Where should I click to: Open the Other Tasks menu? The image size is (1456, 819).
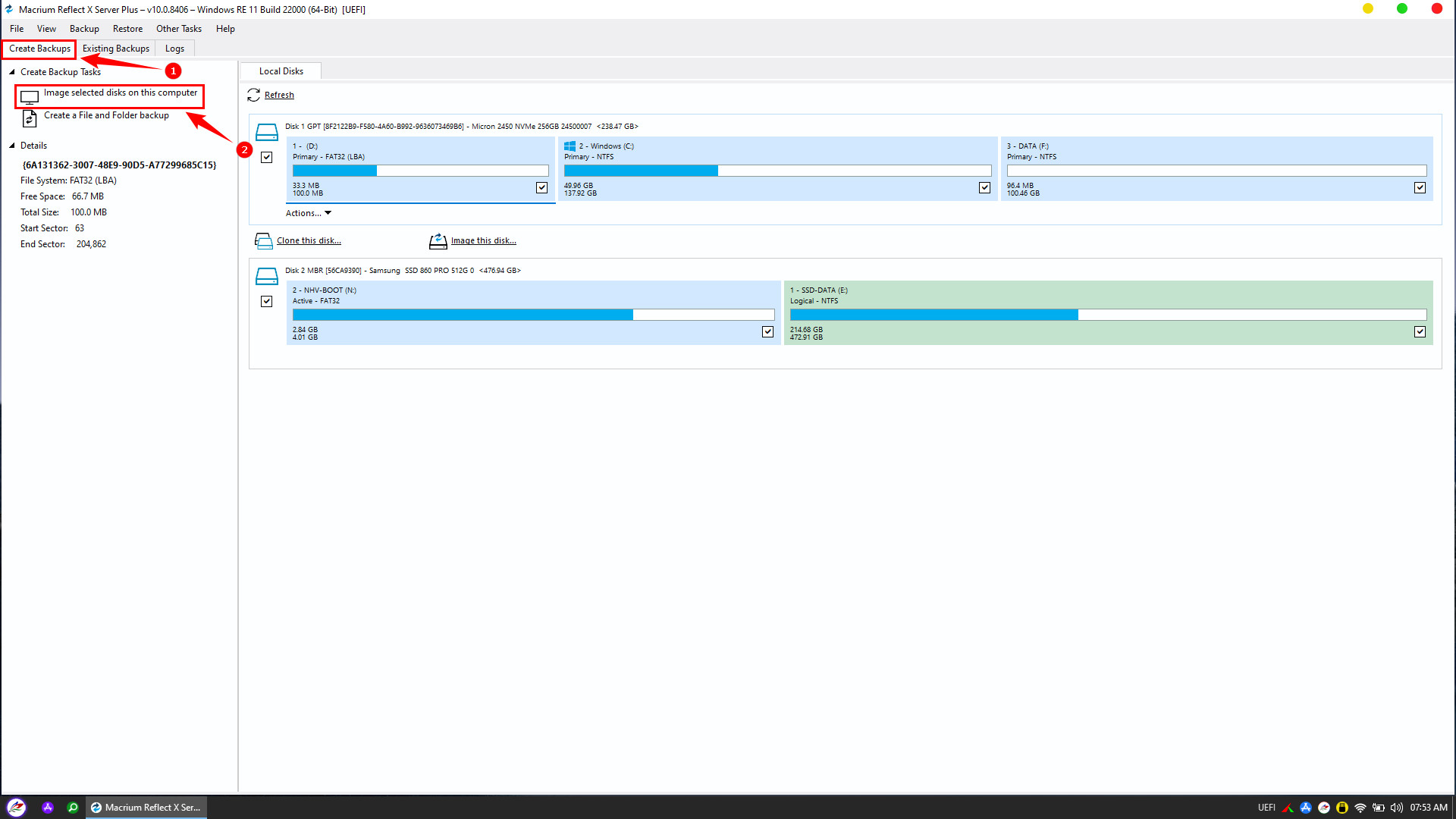pos(179,29)
